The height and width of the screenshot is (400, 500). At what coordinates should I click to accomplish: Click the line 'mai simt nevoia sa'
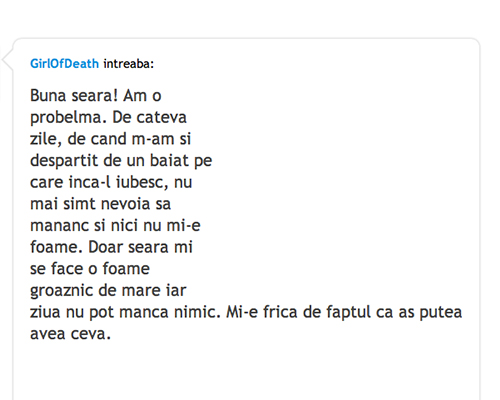pyautogui.click(x=100, y=204)
